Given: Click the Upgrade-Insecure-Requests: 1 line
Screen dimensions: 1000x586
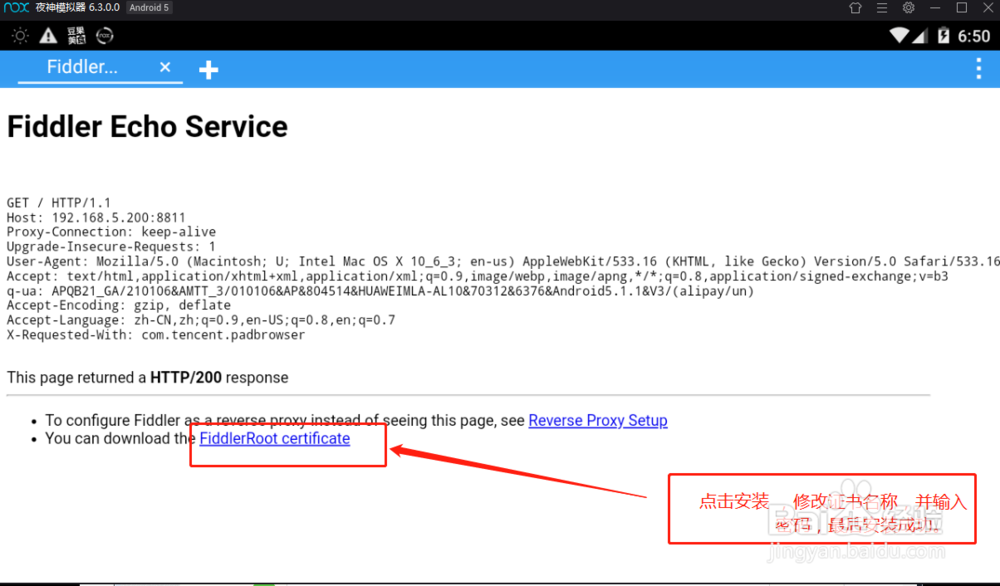Looking at the screenshot, I should [x=111, y=247].
